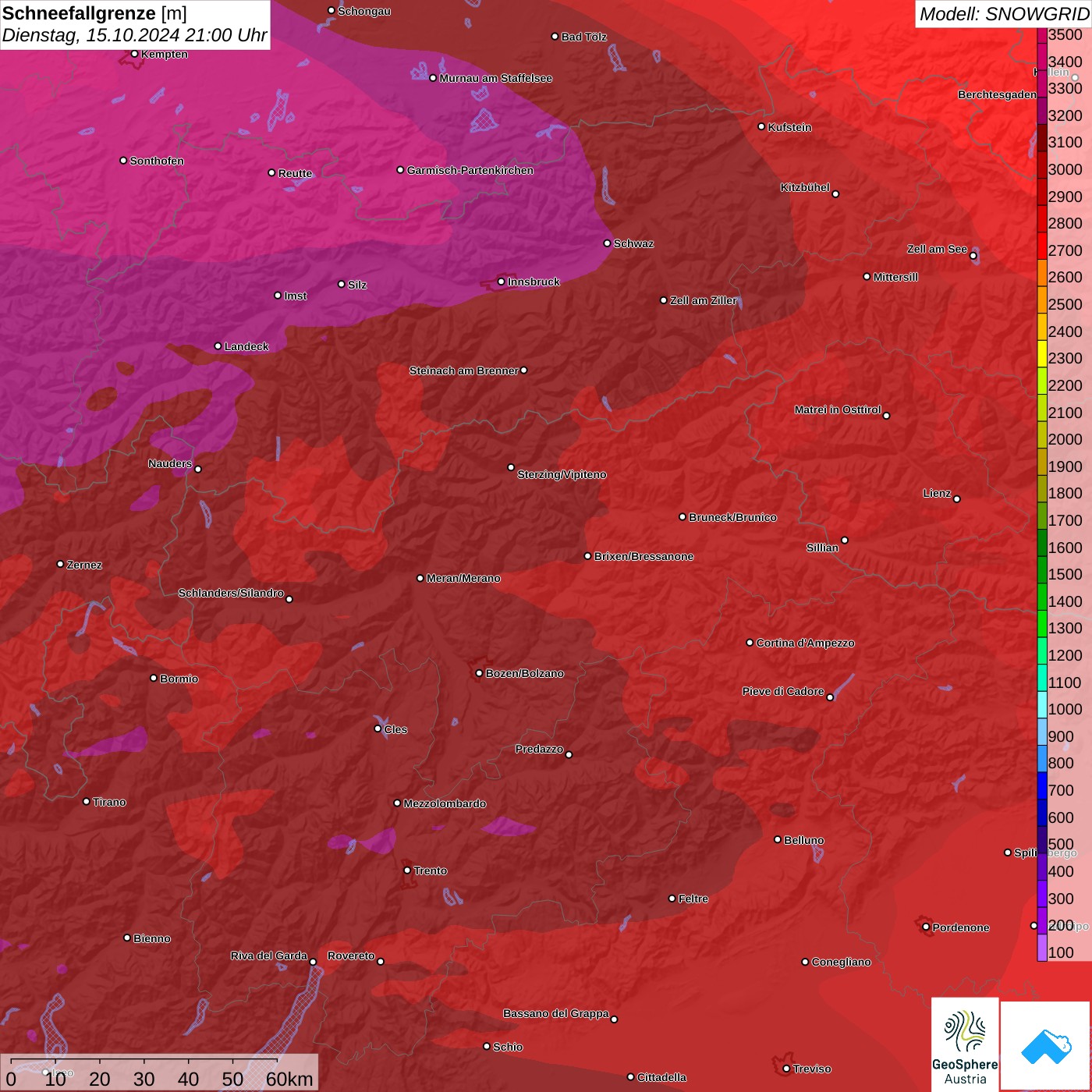
Task: Click the 2200 legend value
Action: tap(1065, 386)
